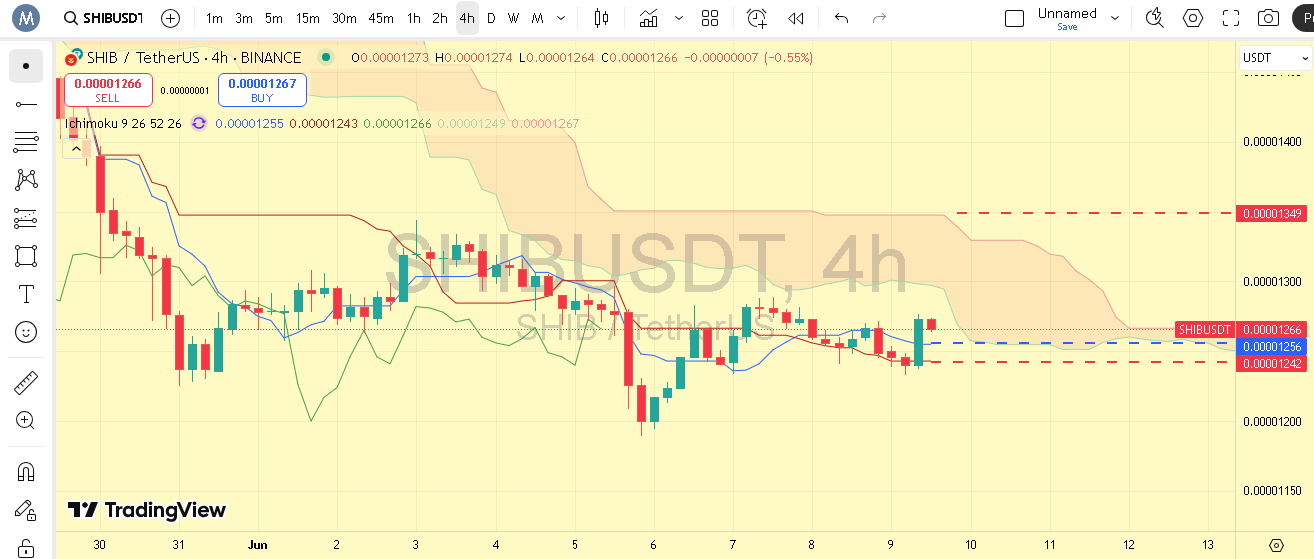
Task: Switch to 1h timeframe
Action: (414, 18)
